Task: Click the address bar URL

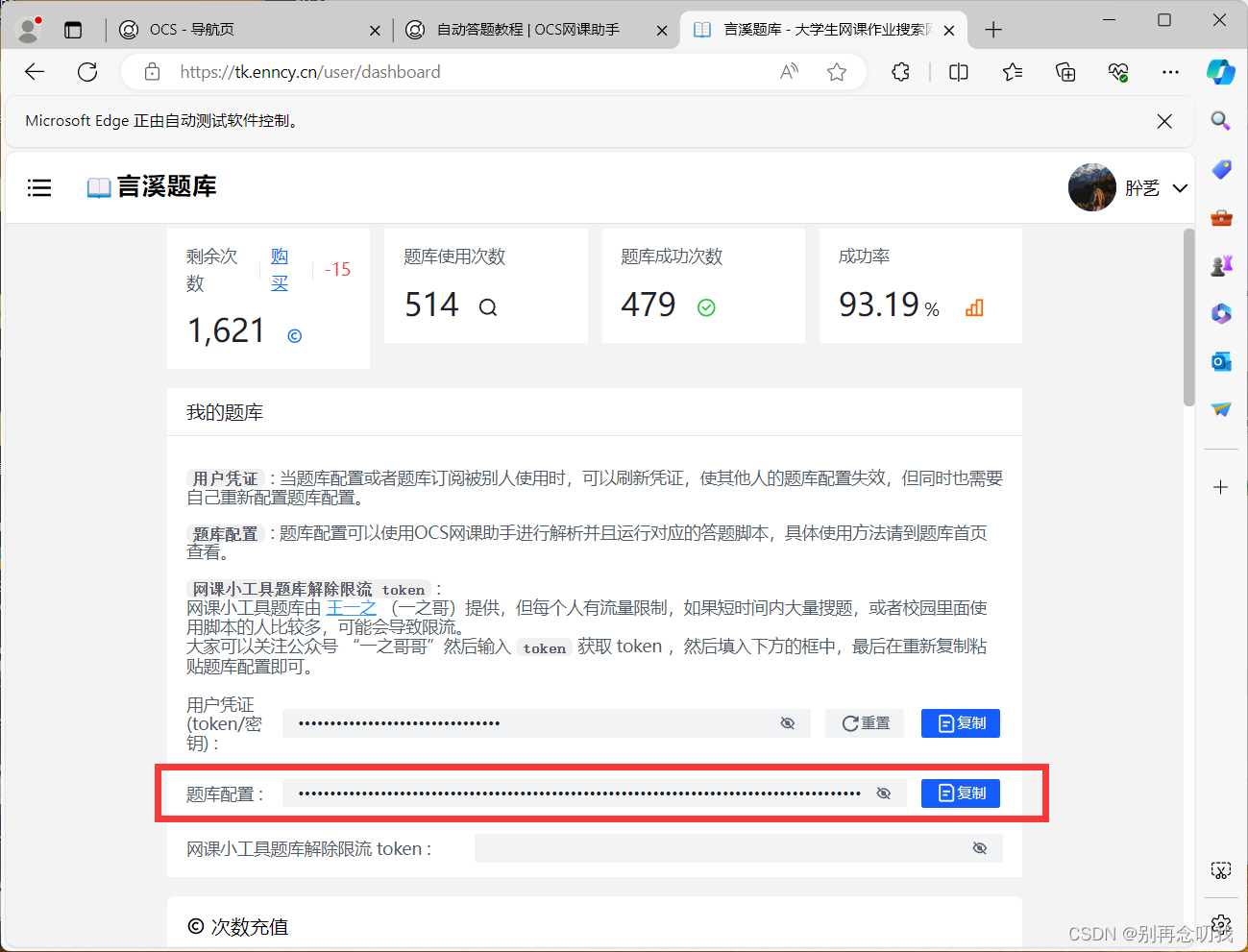Action: pos(310,72)
